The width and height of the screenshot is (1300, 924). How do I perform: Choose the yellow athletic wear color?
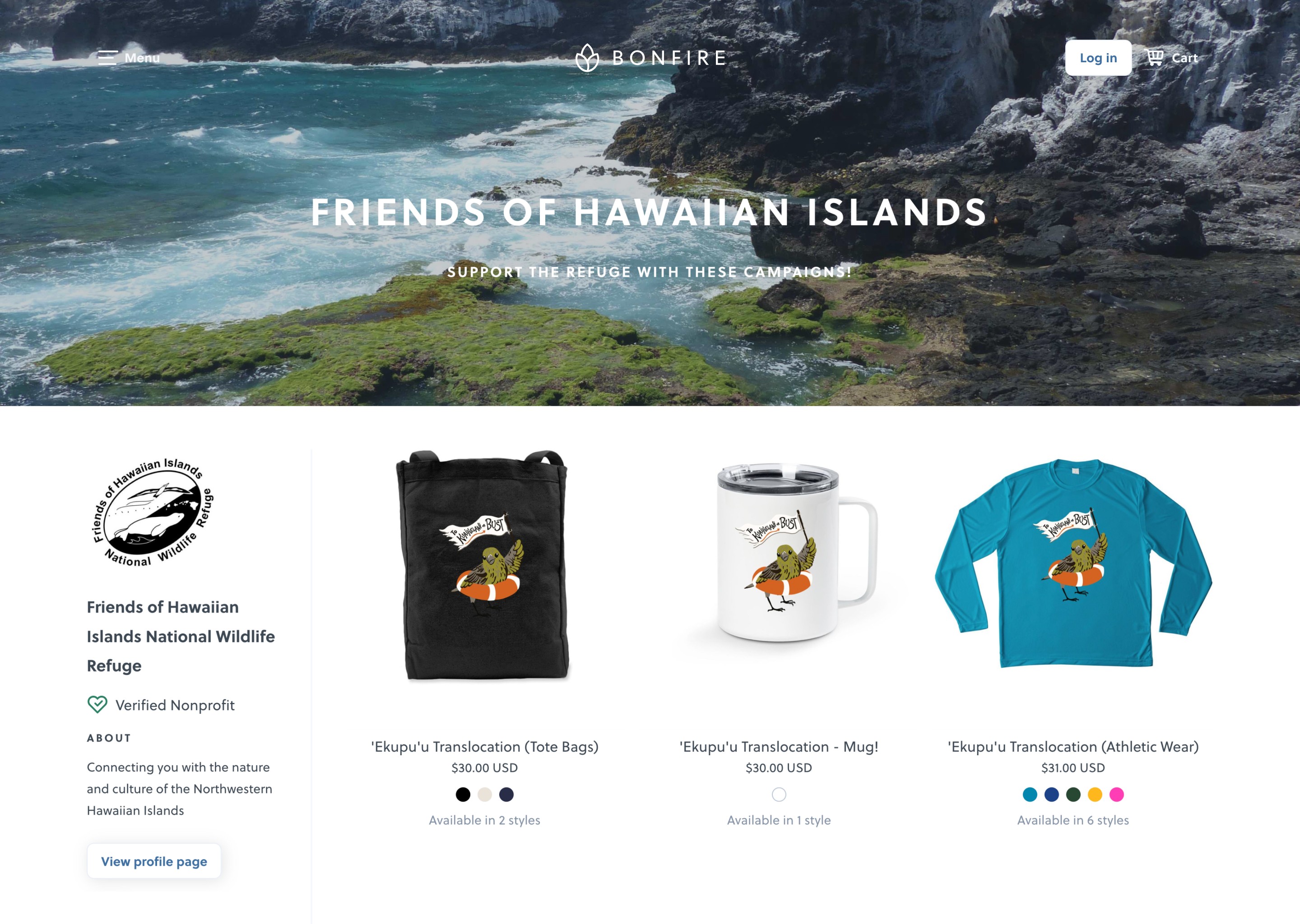click(1095, 794)
